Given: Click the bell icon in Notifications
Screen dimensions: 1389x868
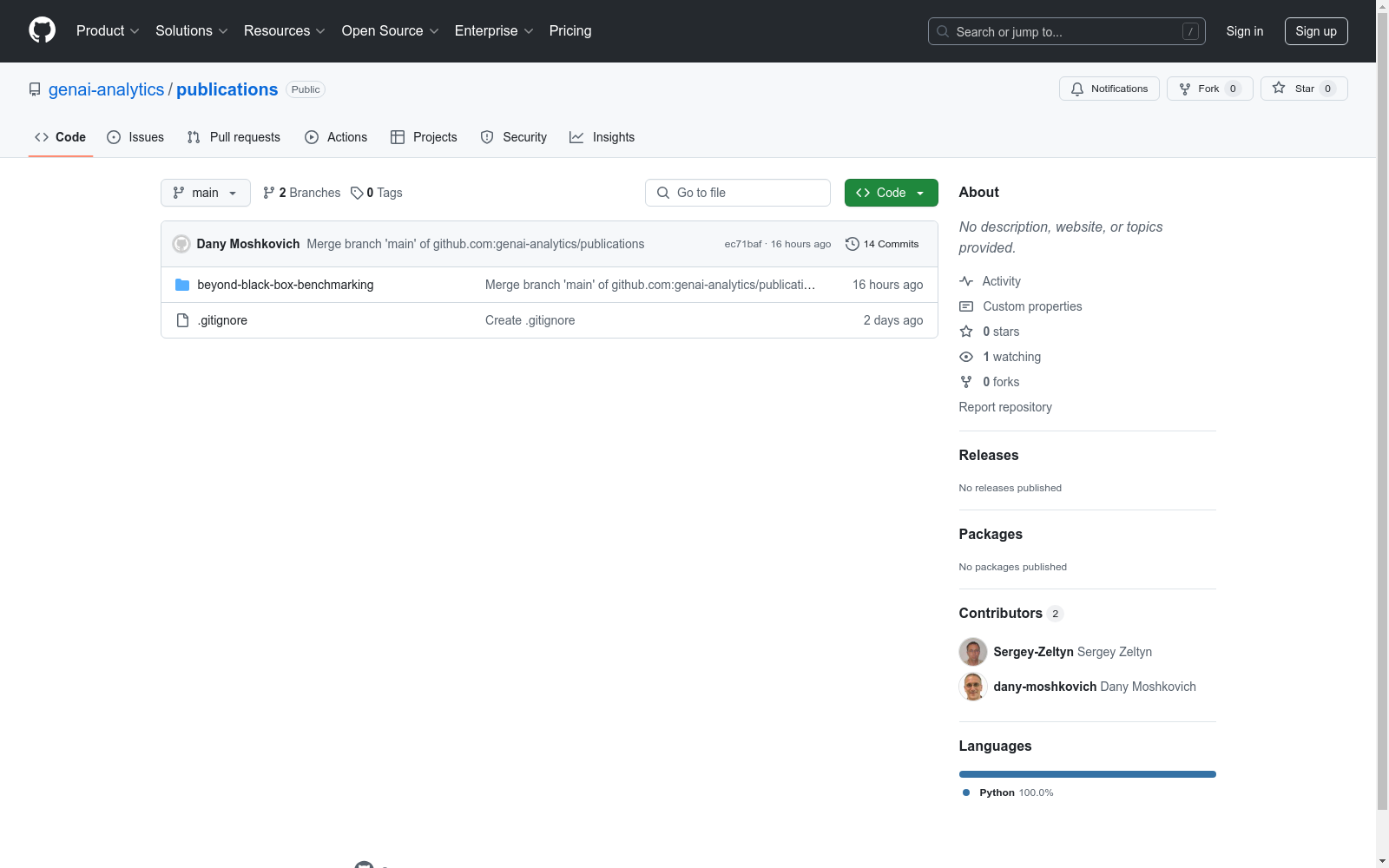Looking at the screenshot, I should 1077,89.
